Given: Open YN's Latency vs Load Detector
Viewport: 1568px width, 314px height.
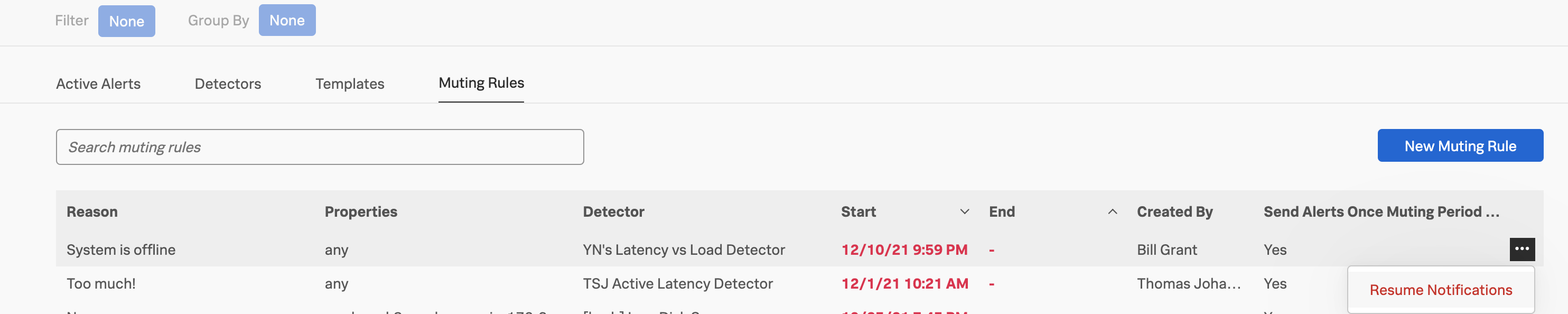Looking at the screenshot, I should 684,250.
